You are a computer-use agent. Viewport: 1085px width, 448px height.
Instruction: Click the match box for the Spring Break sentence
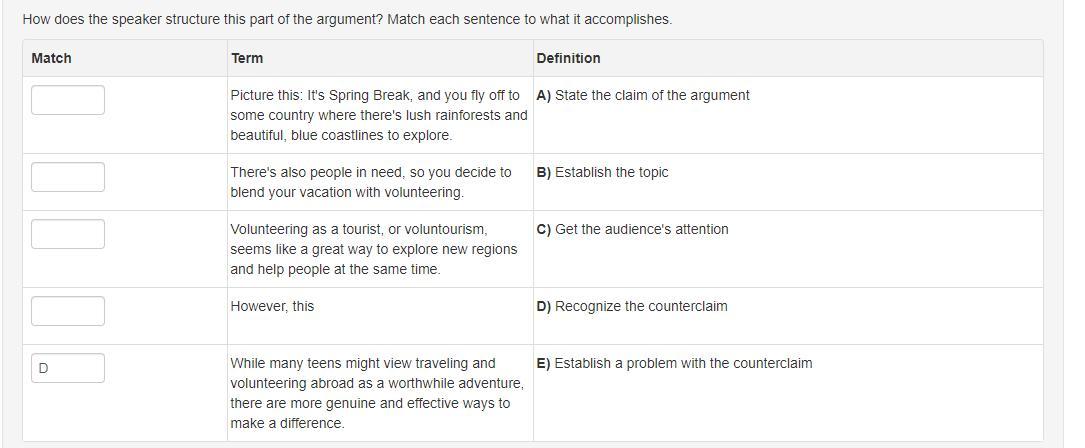(68, 100)
